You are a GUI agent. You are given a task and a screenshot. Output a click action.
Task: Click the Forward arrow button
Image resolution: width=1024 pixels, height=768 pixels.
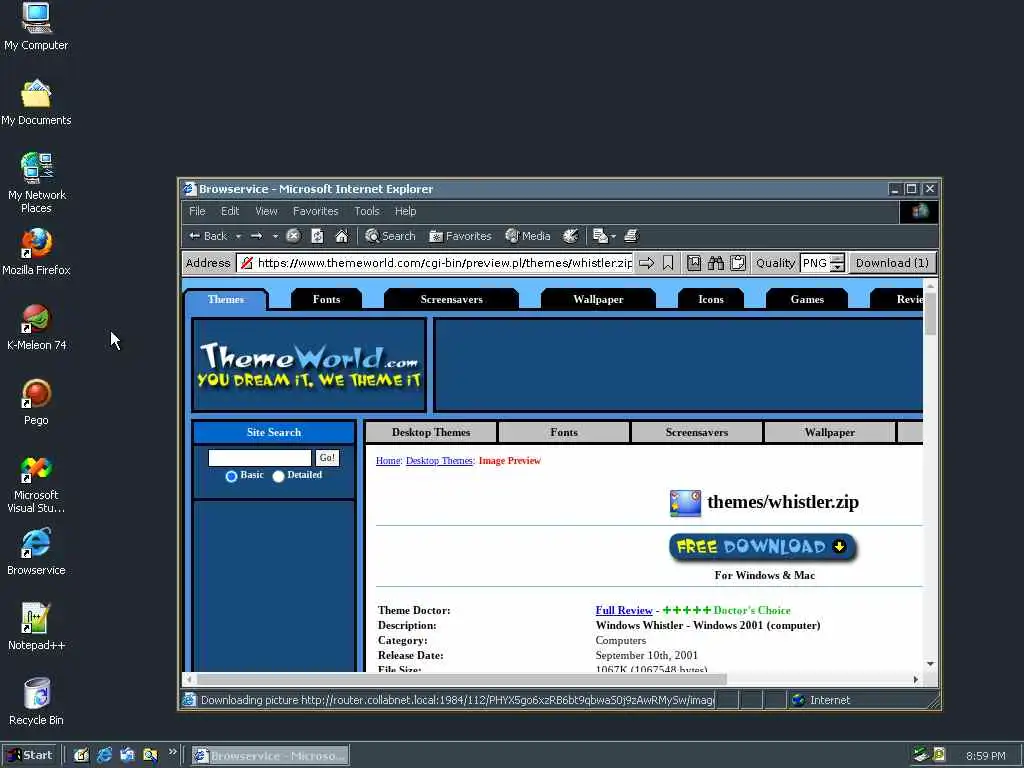coord(257,236)
